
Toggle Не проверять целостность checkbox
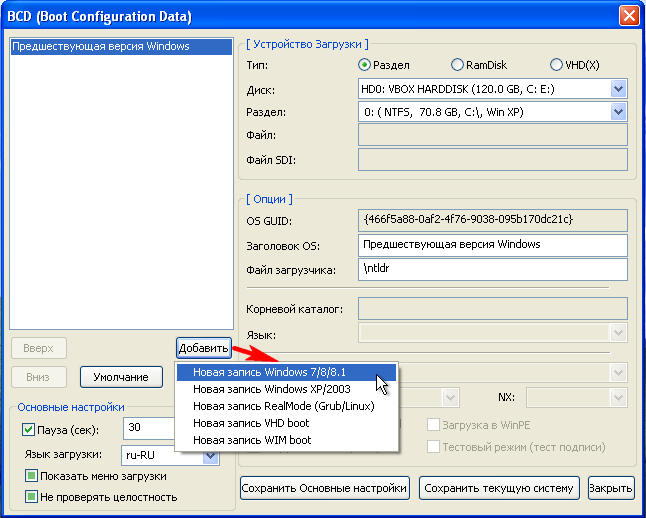(31, 497)
